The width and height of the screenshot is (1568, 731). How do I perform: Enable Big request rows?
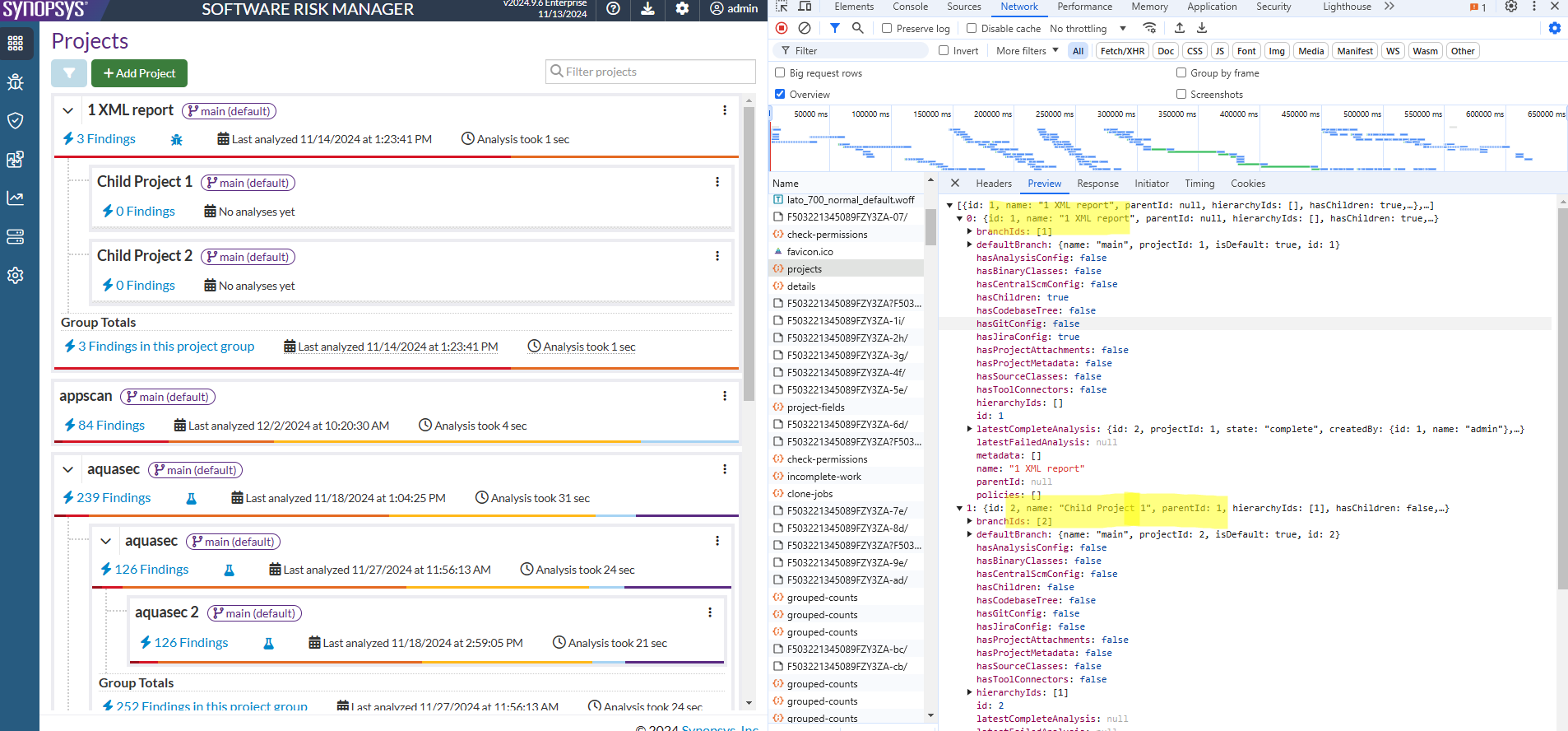click(x=780, y=72)
